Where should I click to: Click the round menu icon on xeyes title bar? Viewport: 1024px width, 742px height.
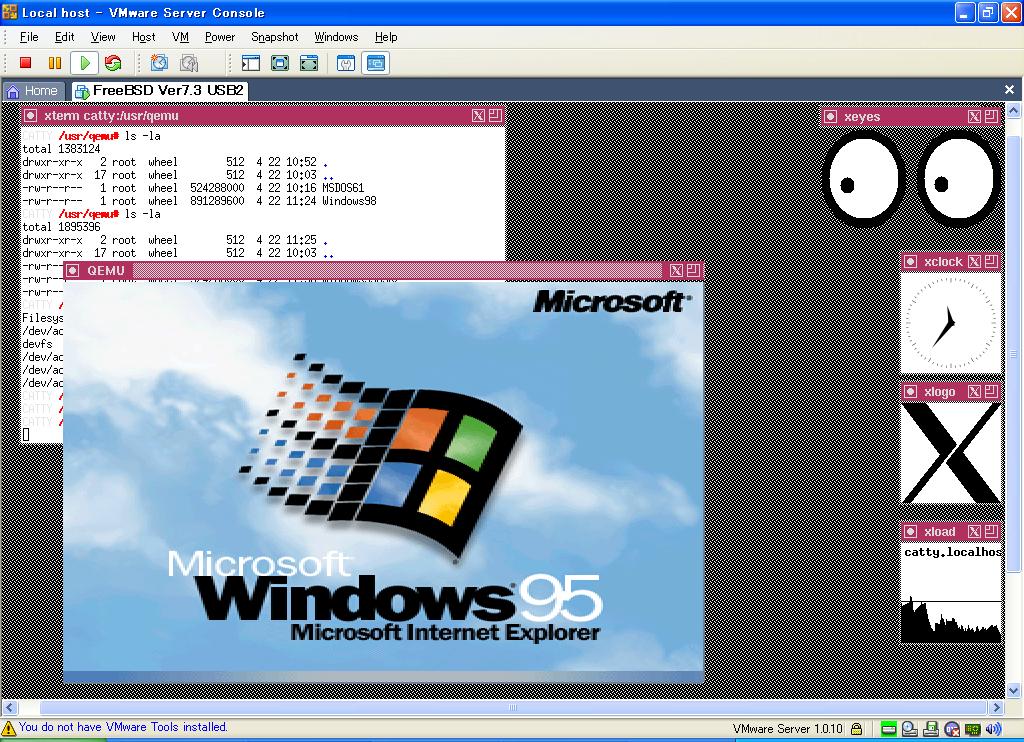(x=830, y=116)
